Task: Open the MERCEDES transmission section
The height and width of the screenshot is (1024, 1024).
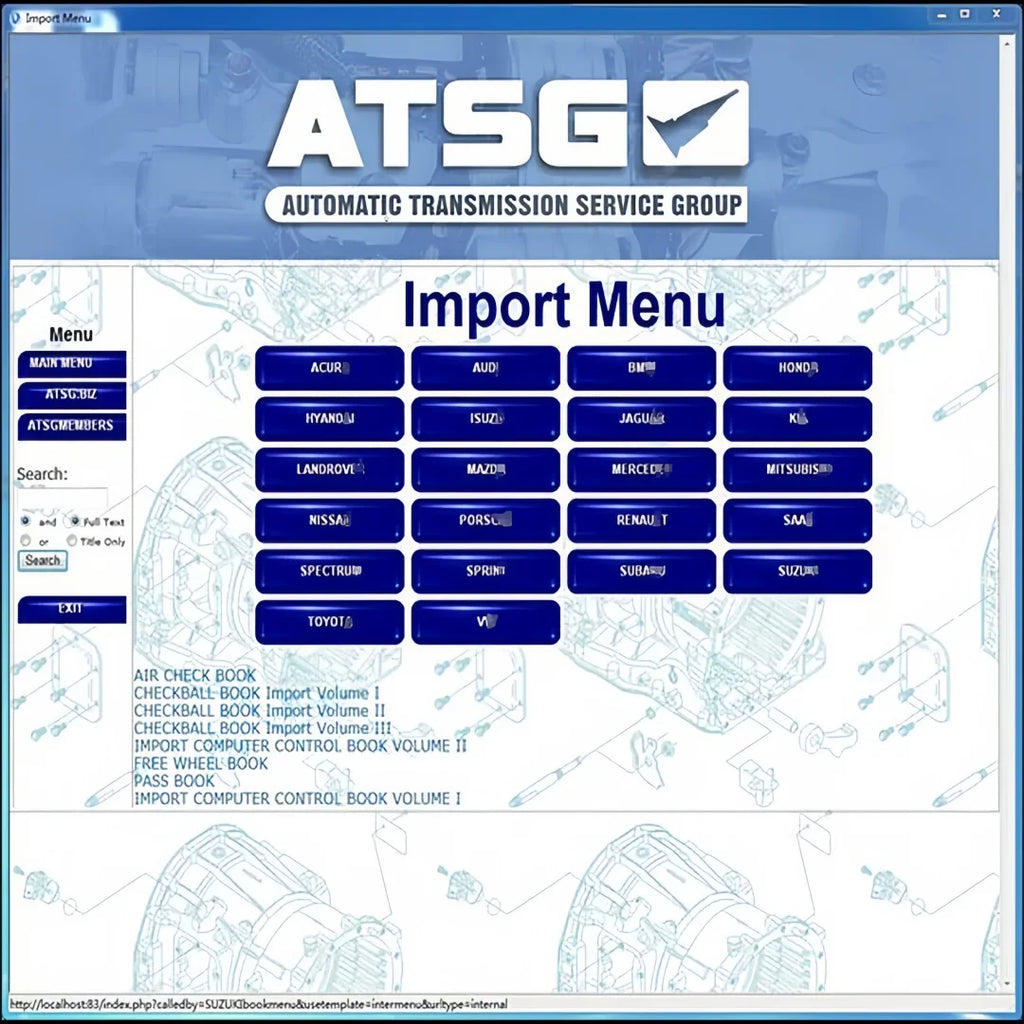Action: (x=641, y=469)
